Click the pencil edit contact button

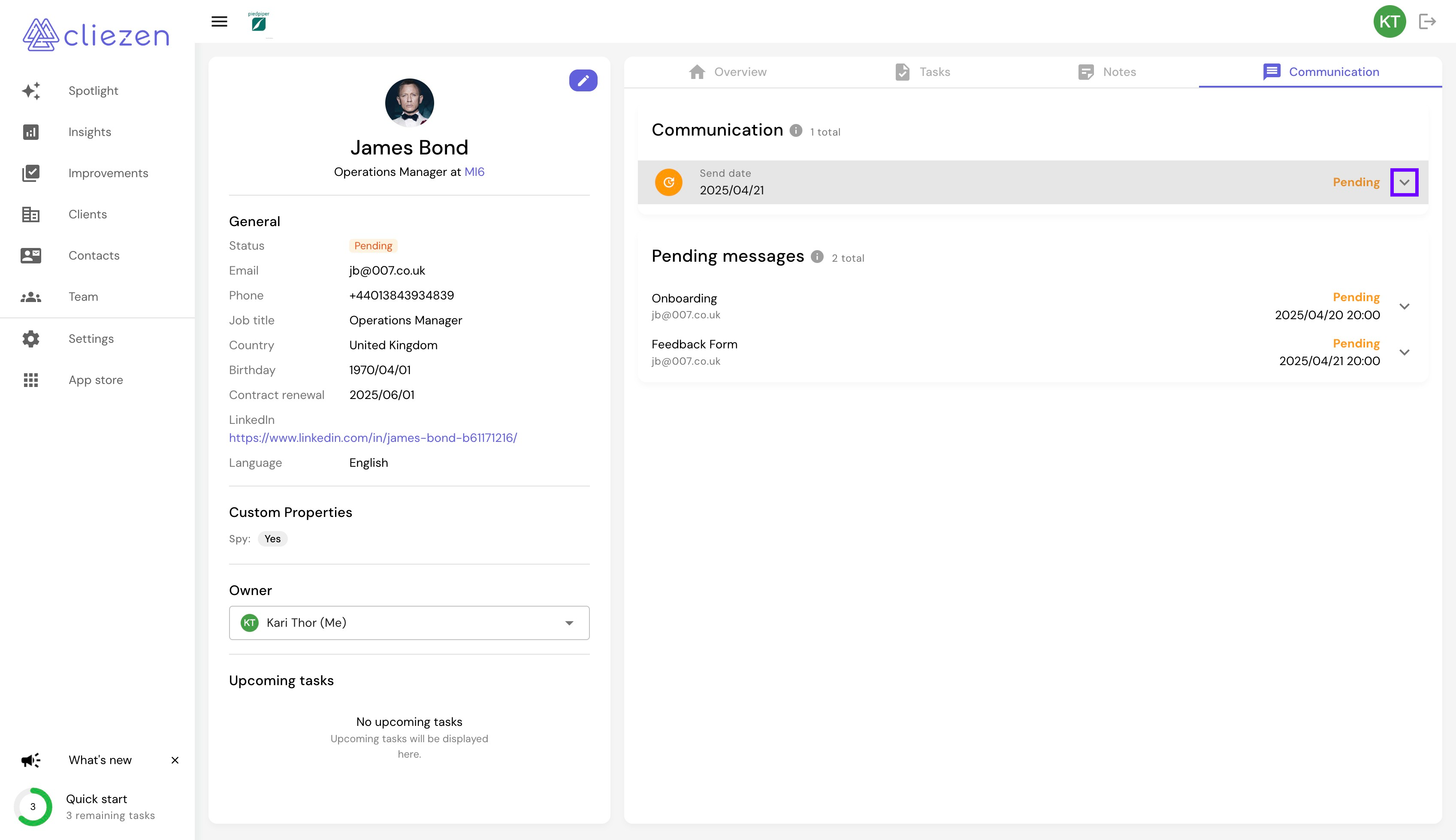pos(583,80)
